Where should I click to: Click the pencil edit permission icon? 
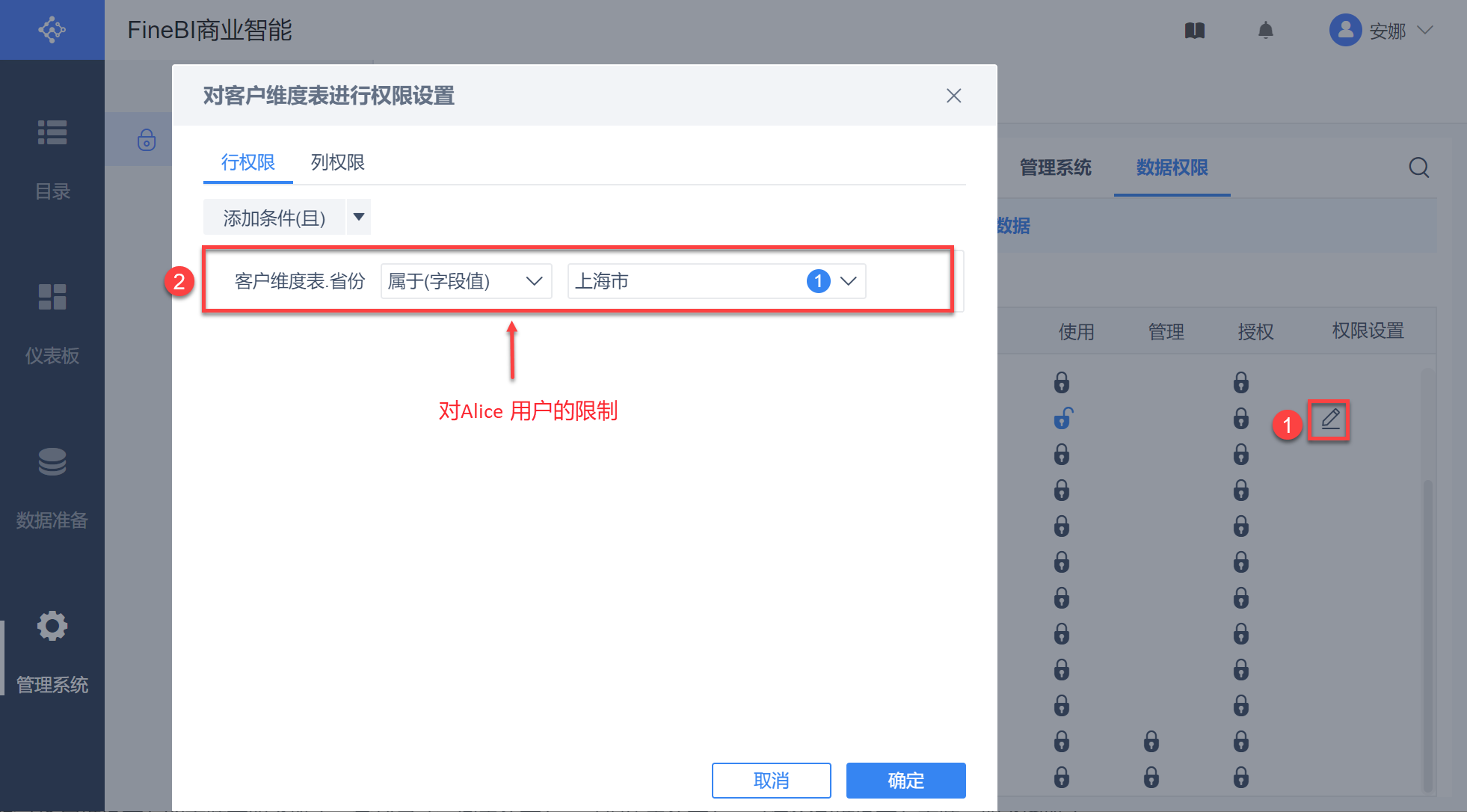(1329, 419)
